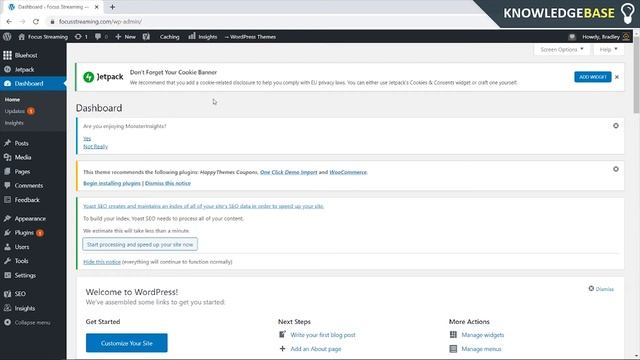Open the notifications icon near Howdy
The image size is (640, 360).
coord(572,37)
